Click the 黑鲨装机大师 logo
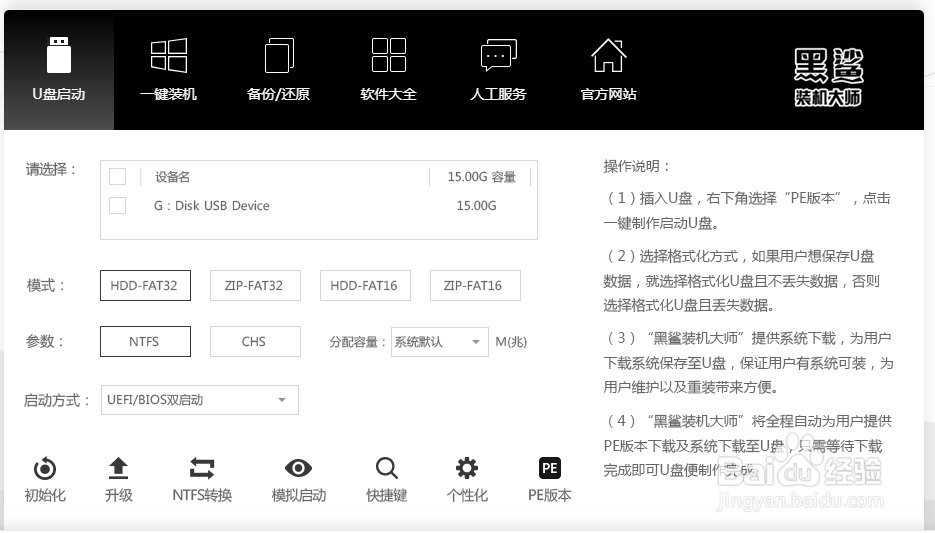This screenshot has height=533, width=935. pyautogui.click(x=828, y=78)
